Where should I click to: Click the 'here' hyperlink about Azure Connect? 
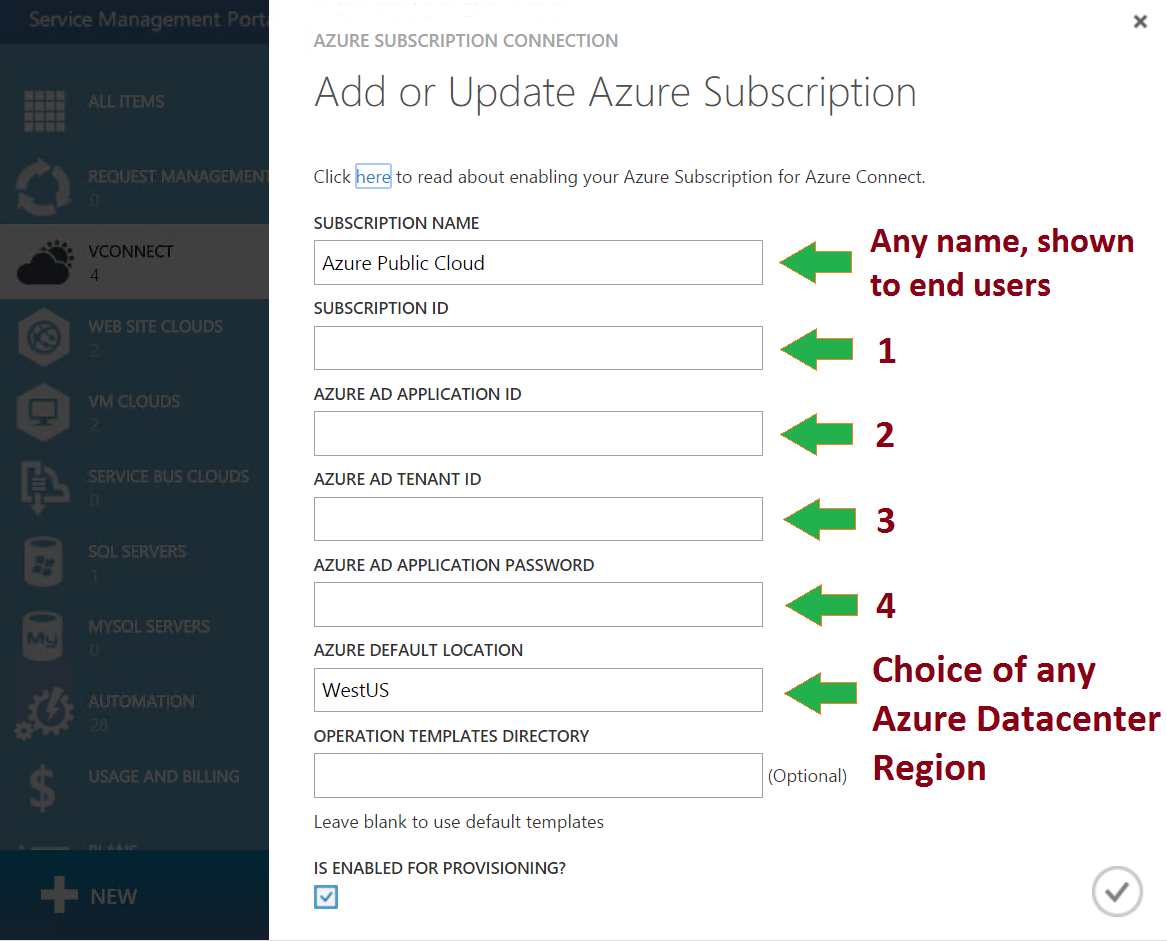[373, 176]
